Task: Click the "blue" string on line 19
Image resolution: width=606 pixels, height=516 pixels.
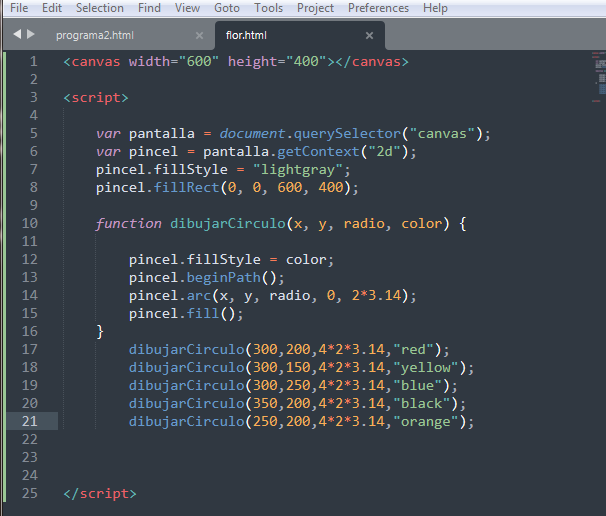Action: 418,385
